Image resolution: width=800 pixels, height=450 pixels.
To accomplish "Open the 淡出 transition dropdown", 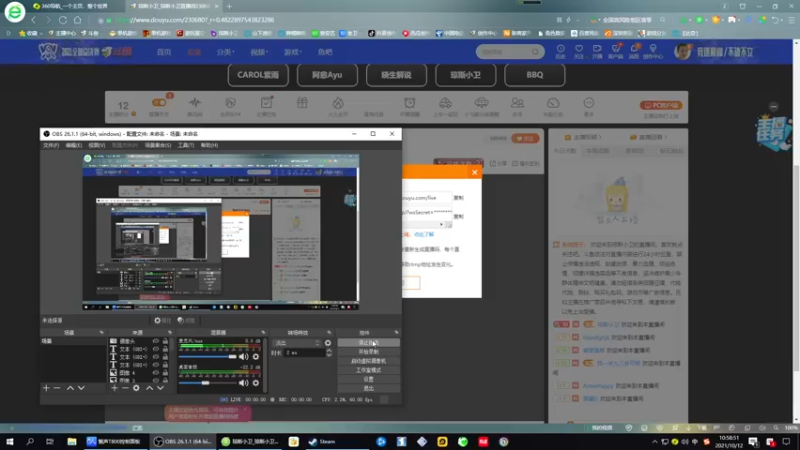I will pos(297,343).
